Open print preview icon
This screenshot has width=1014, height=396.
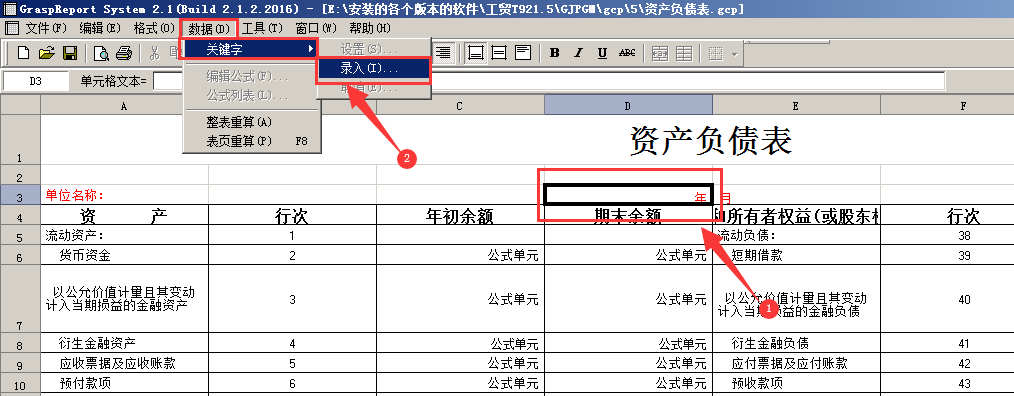click(101, 53)
